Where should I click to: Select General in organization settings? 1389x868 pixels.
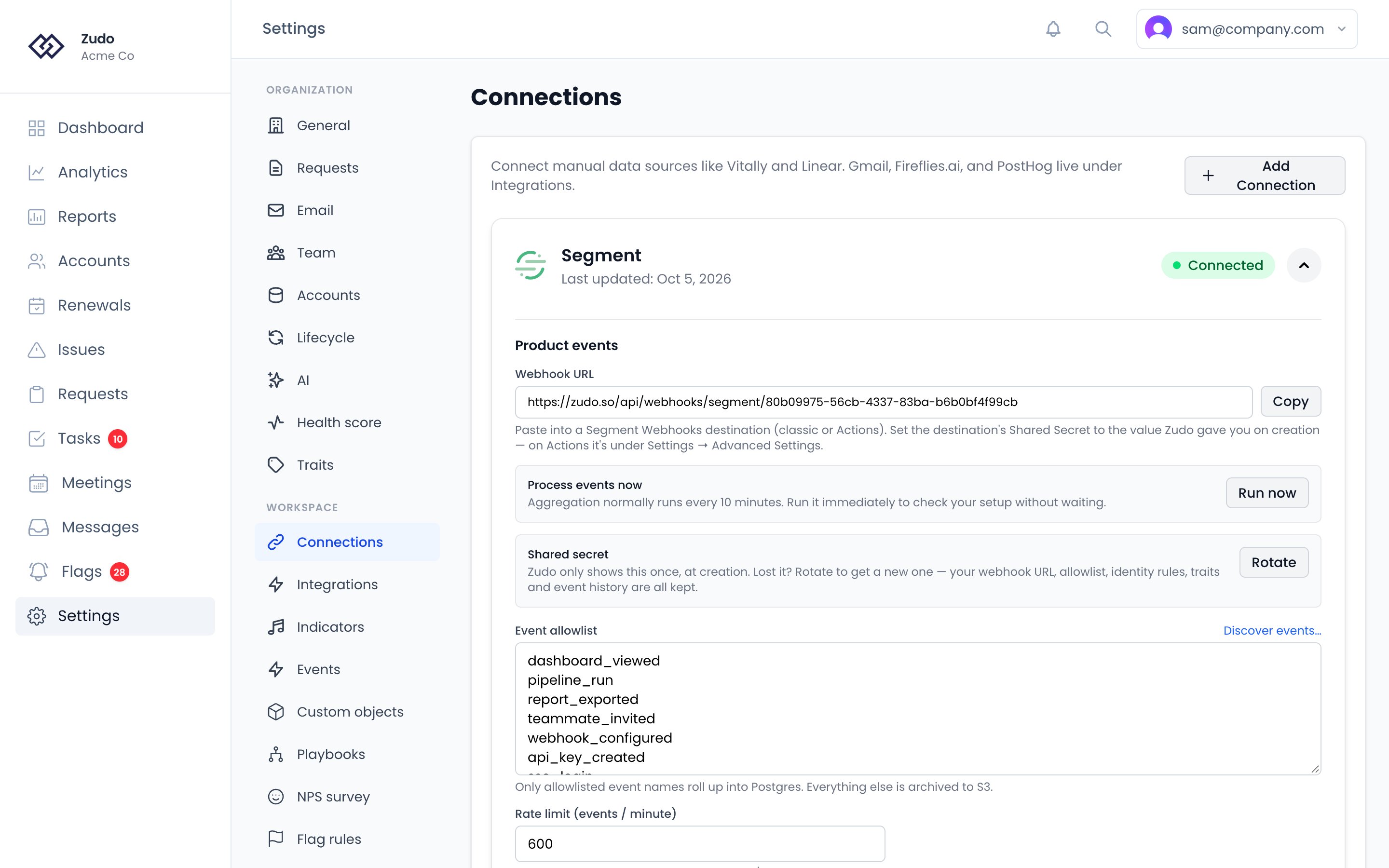[x=347, y=125]
